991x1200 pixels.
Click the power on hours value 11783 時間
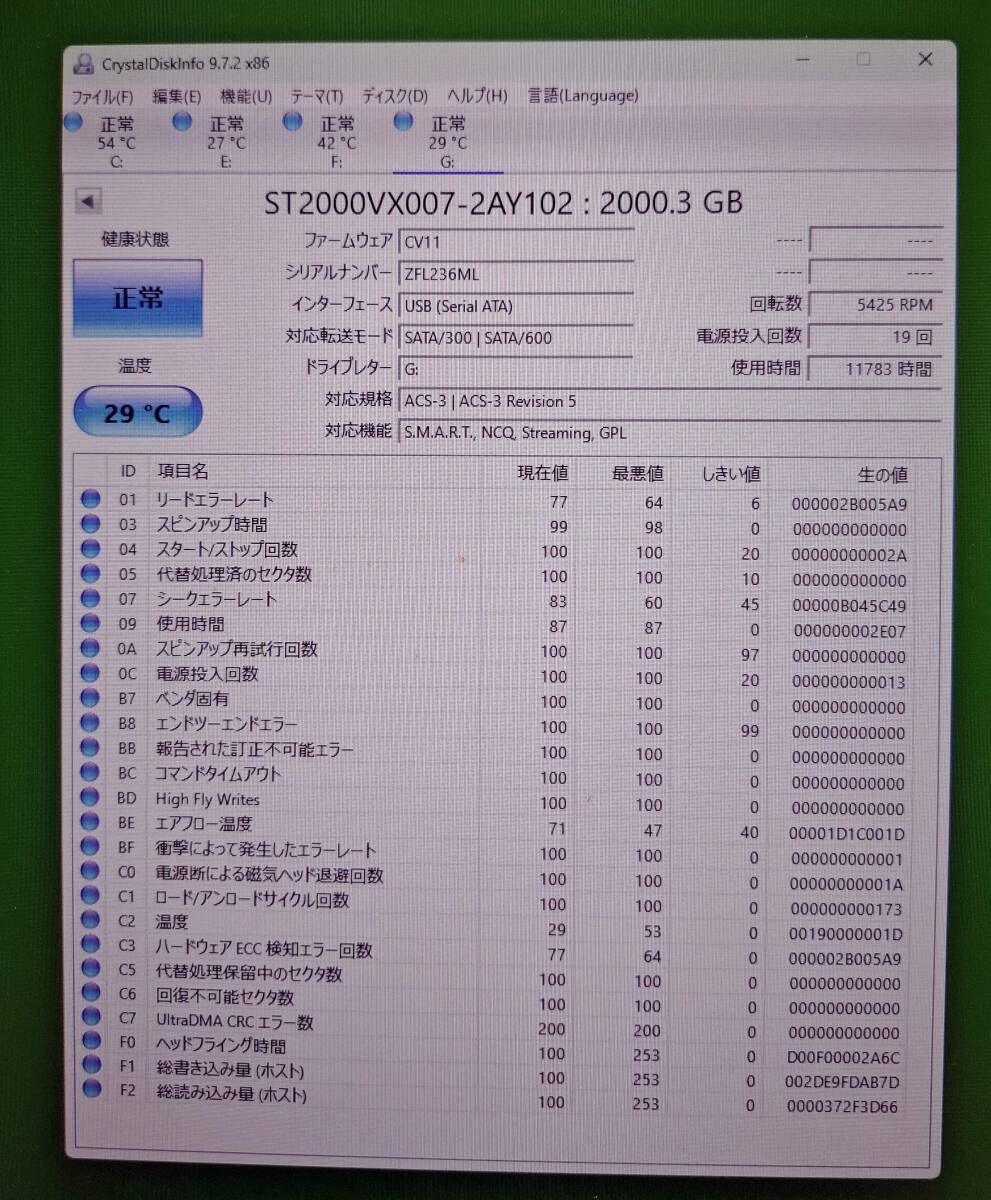(x=875, y=369)
